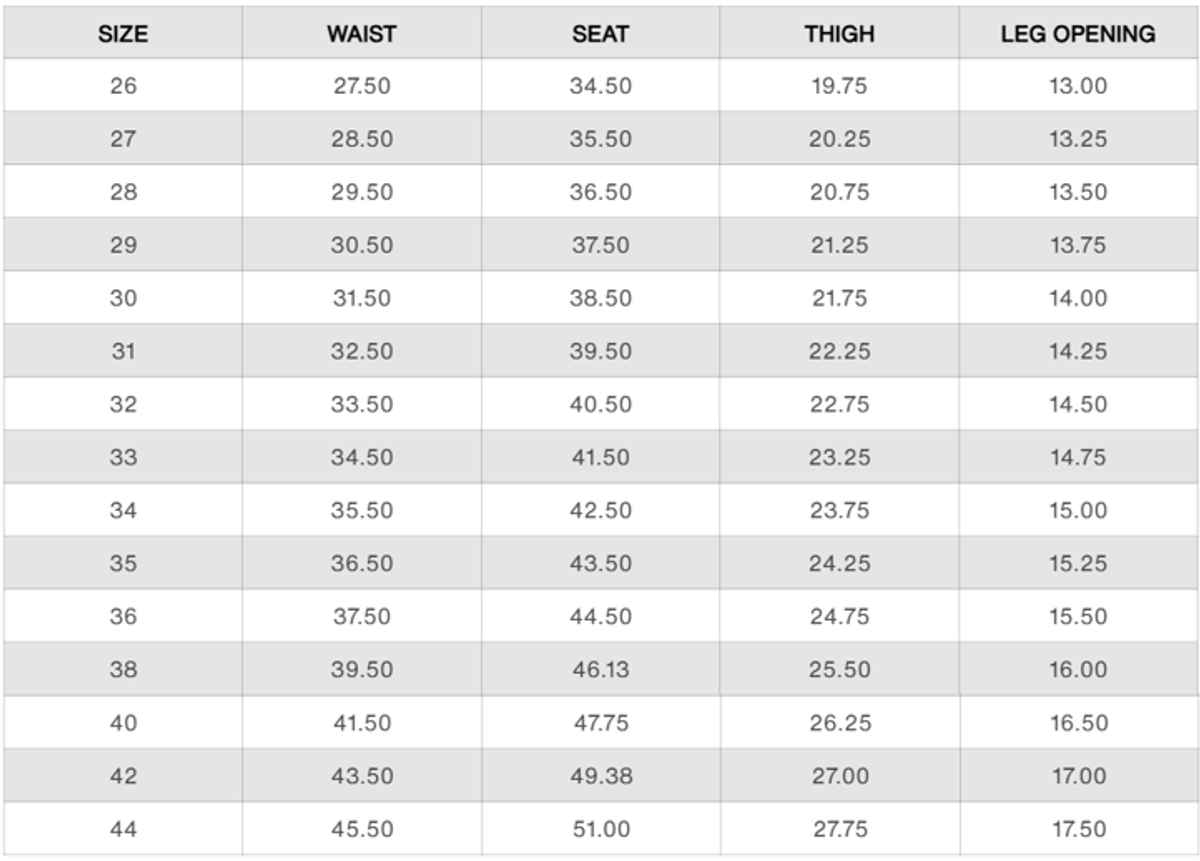The width and height of the screenshot is (1200, 861).
Task: Click leg opening value 15.00
Action: [x=1078, y=510]
